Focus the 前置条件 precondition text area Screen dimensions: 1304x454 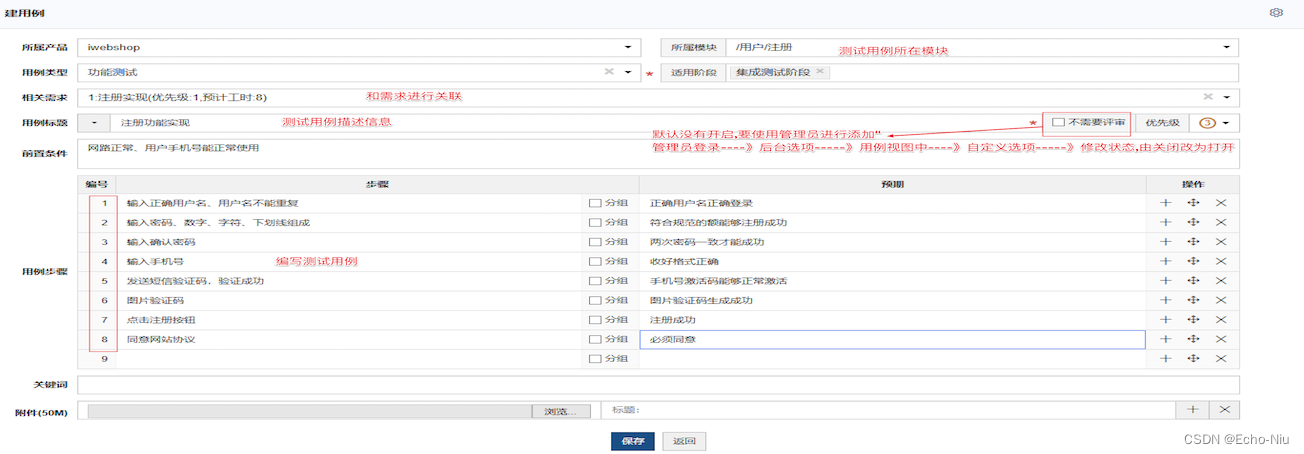(658, 154)
